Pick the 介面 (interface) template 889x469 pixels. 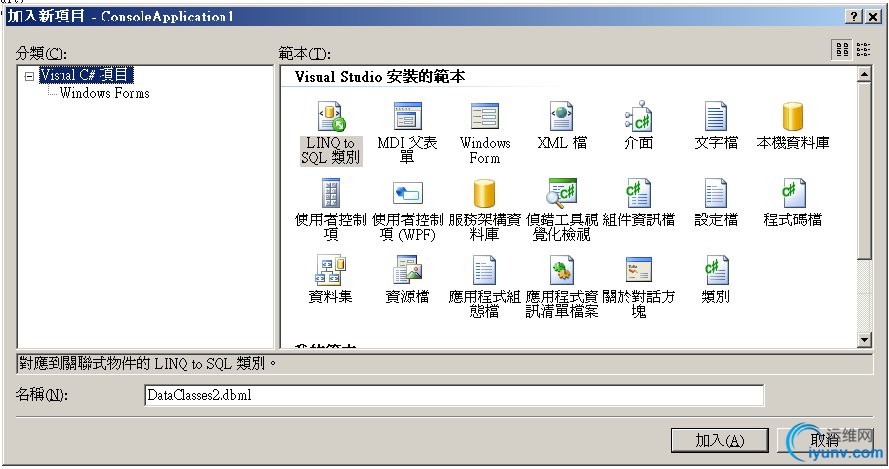coord(638,126)
